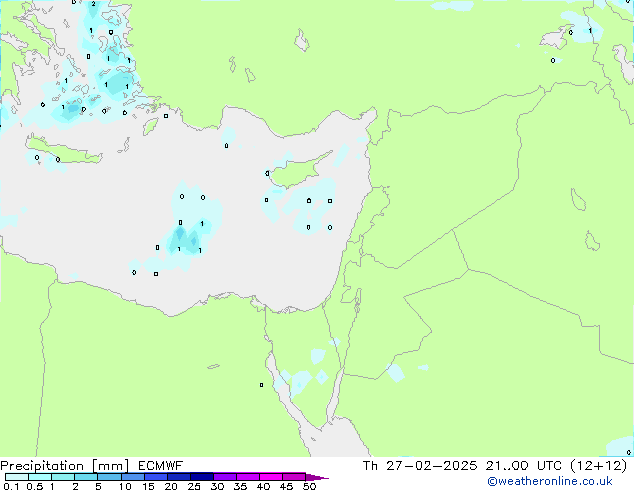Pick the 25–30 mm navy legend swatch
This screenshot has height=490, width=634.
[202, 477]
